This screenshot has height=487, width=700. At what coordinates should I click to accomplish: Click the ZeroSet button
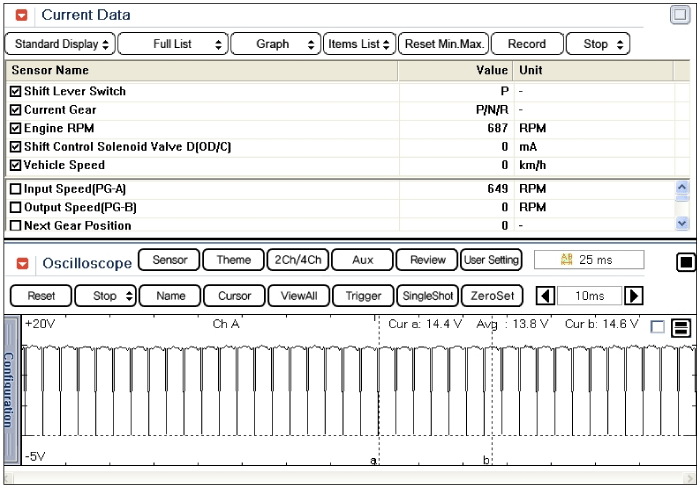coord(492,296)
